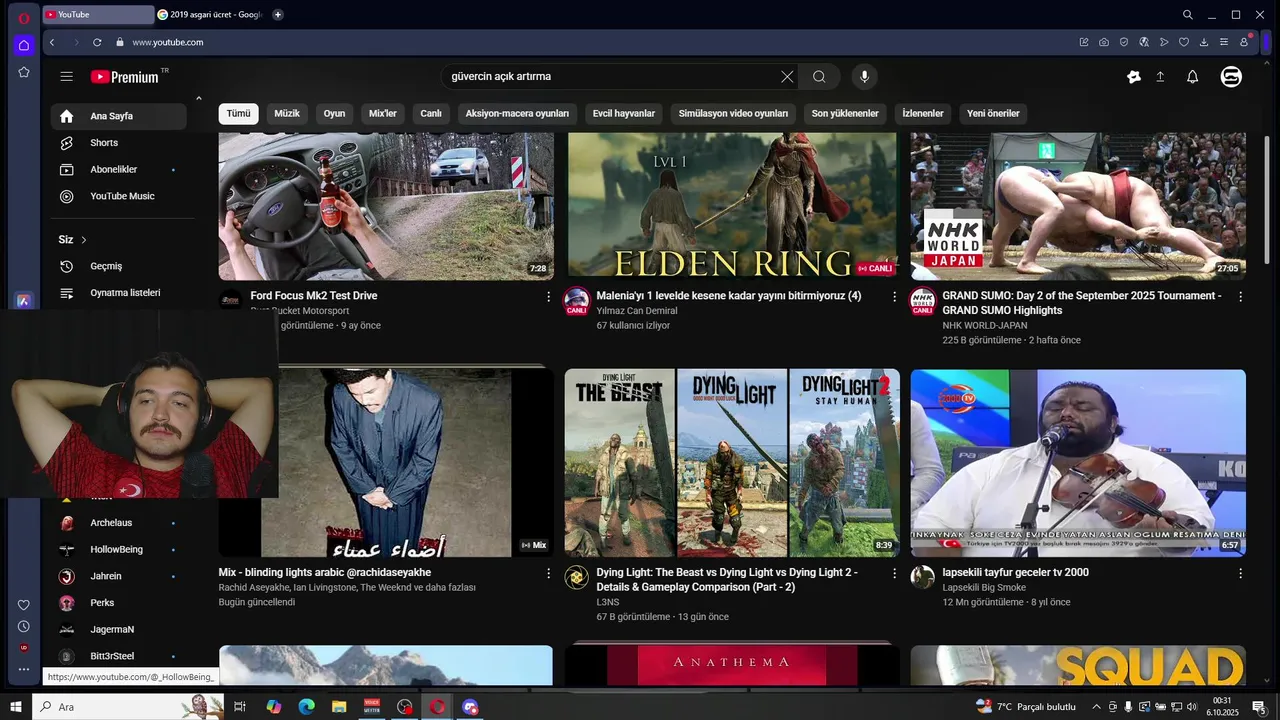This screenshot has width=1280, height=720.
Task: Click the heart bookmark icon in address bar
Action: point(1184,42)
